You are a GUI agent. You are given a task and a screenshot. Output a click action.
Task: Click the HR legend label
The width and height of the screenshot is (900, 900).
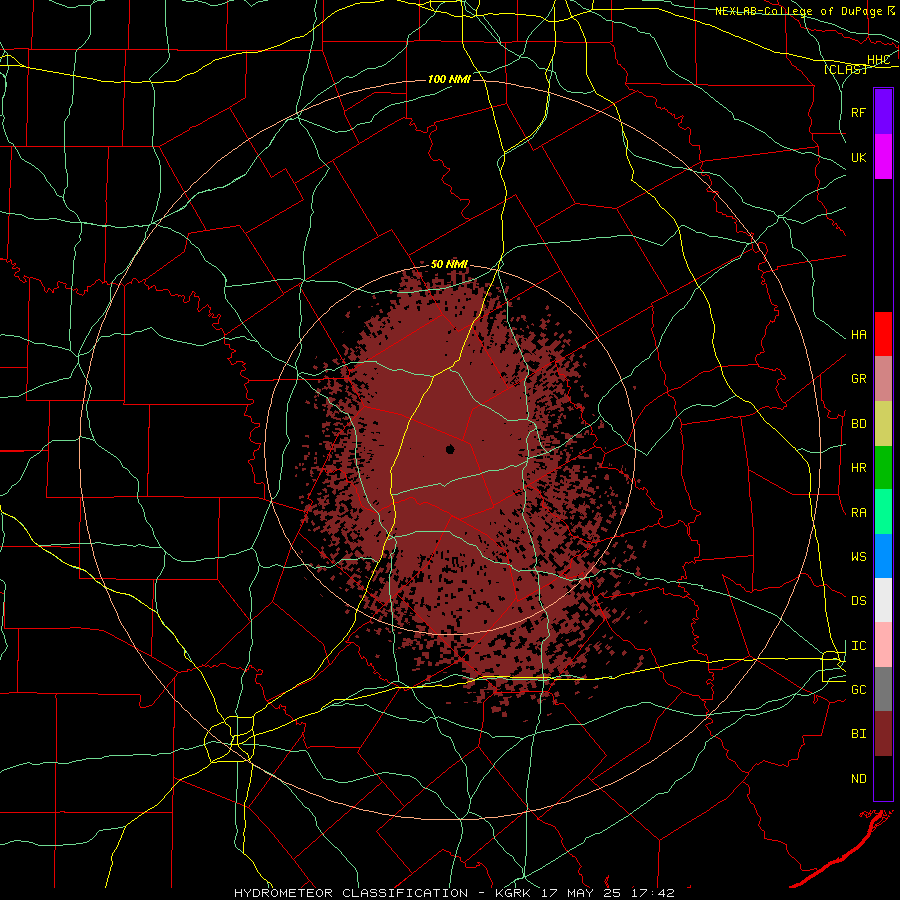[x=858, y=468]
